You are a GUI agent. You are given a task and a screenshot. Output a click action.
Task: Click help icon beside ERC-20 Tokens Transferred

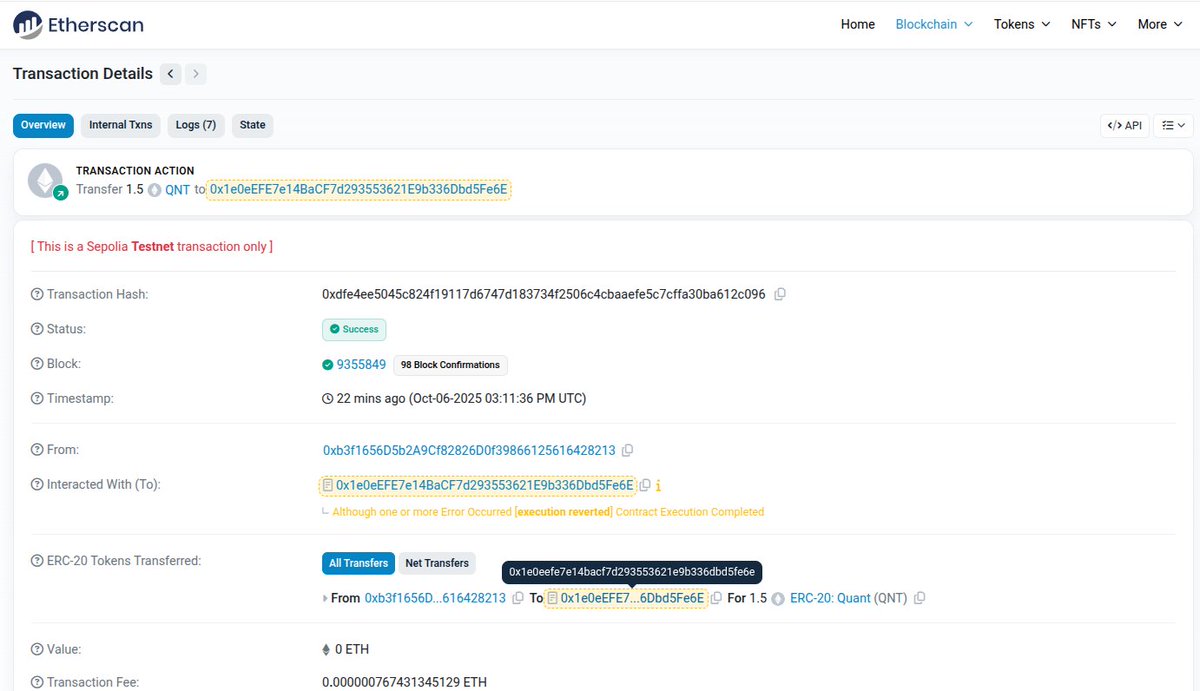click(37, 560)
